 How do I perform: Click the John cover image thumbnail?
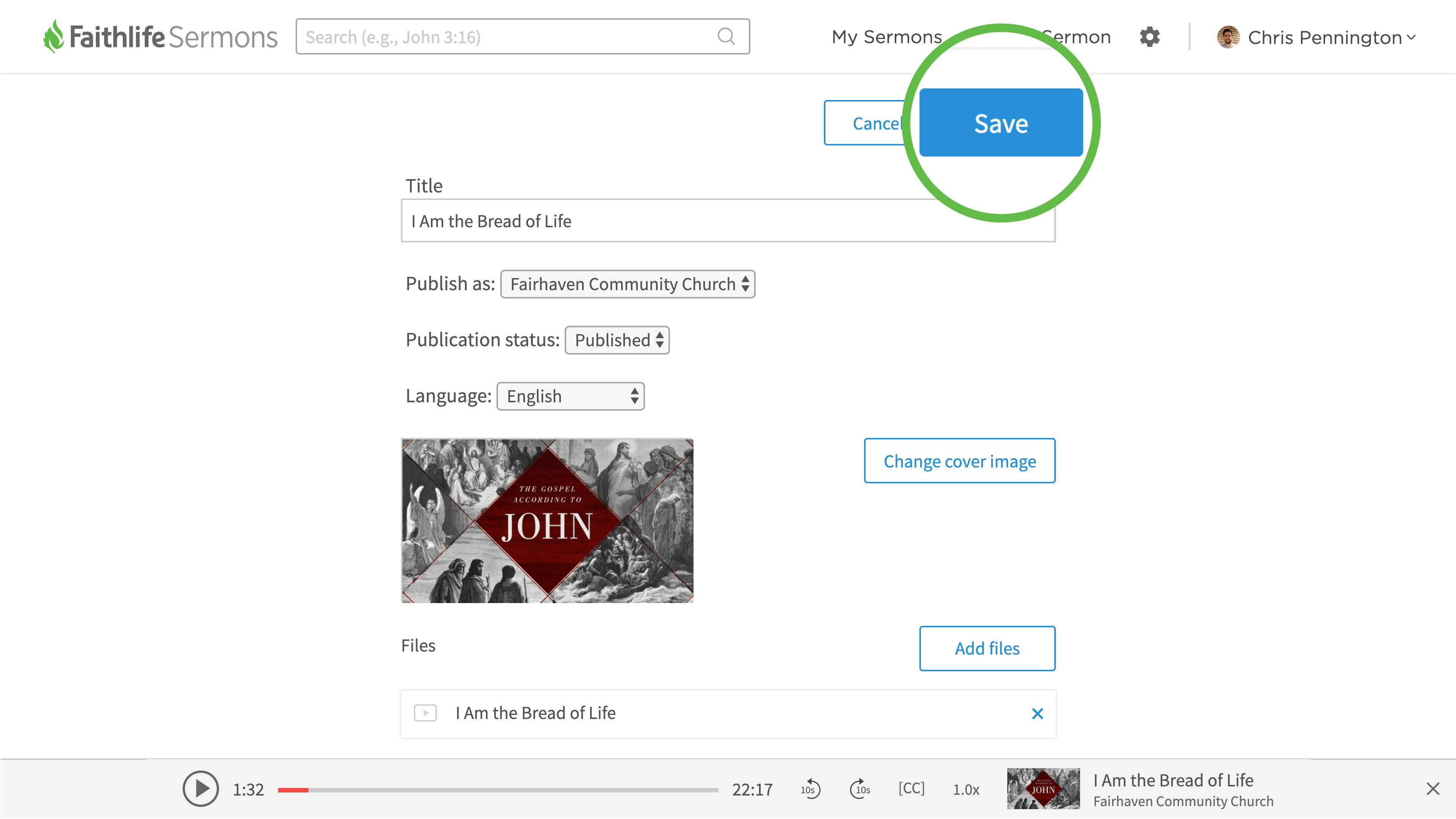547,521
